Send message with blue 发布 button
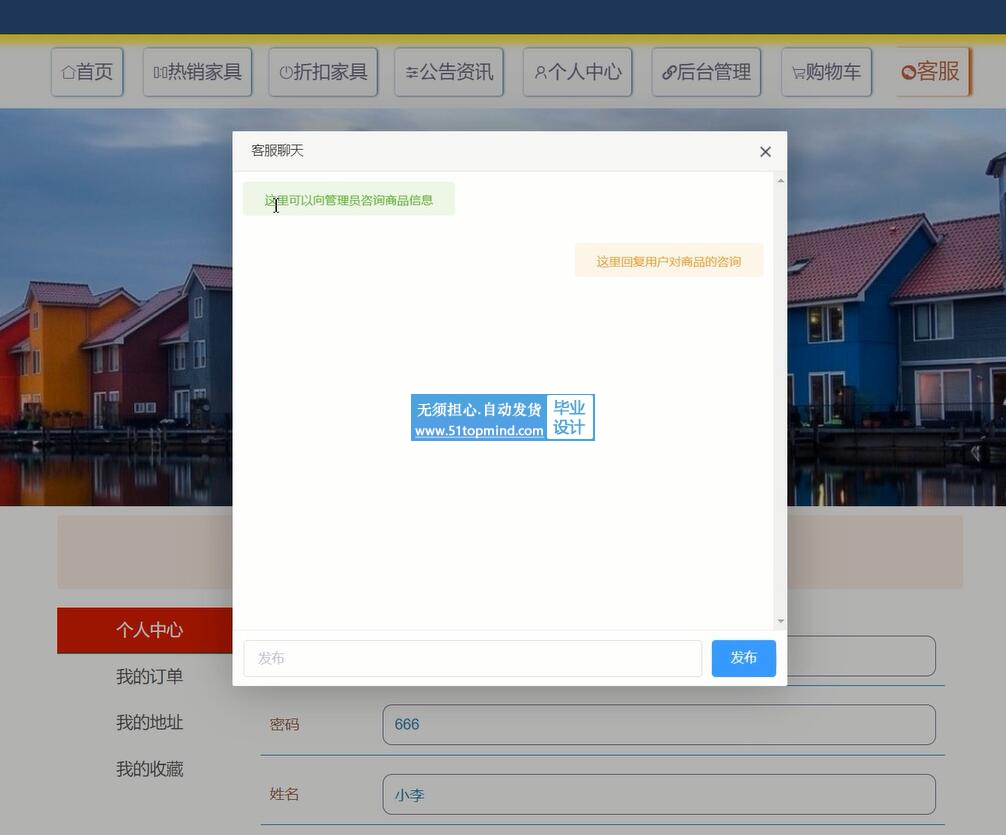Viewport: 1006px width, 835px height. pos(744,658)
